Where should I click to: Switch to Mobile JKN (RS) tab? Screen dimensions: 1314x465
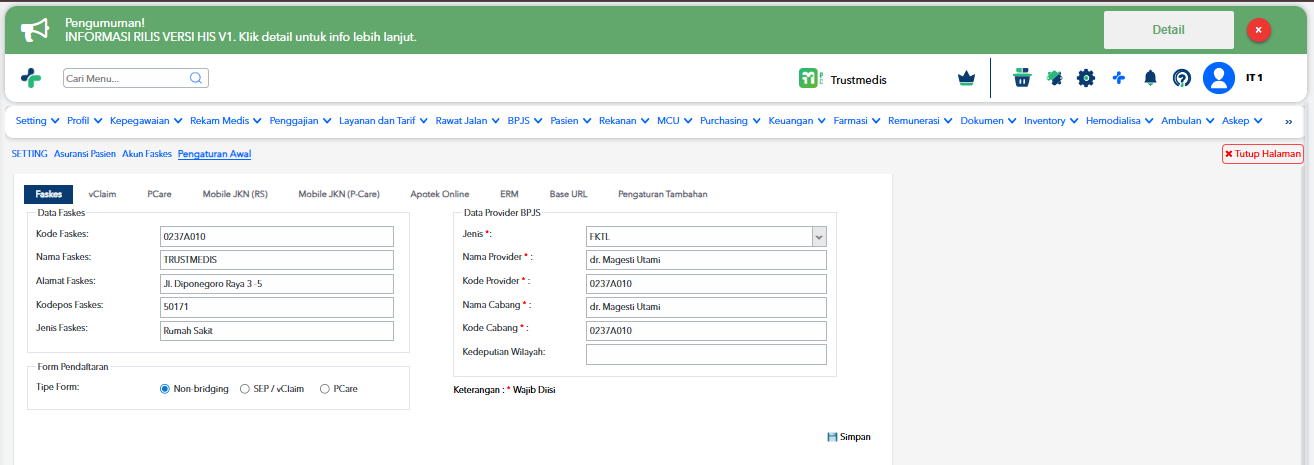(235, 194)
